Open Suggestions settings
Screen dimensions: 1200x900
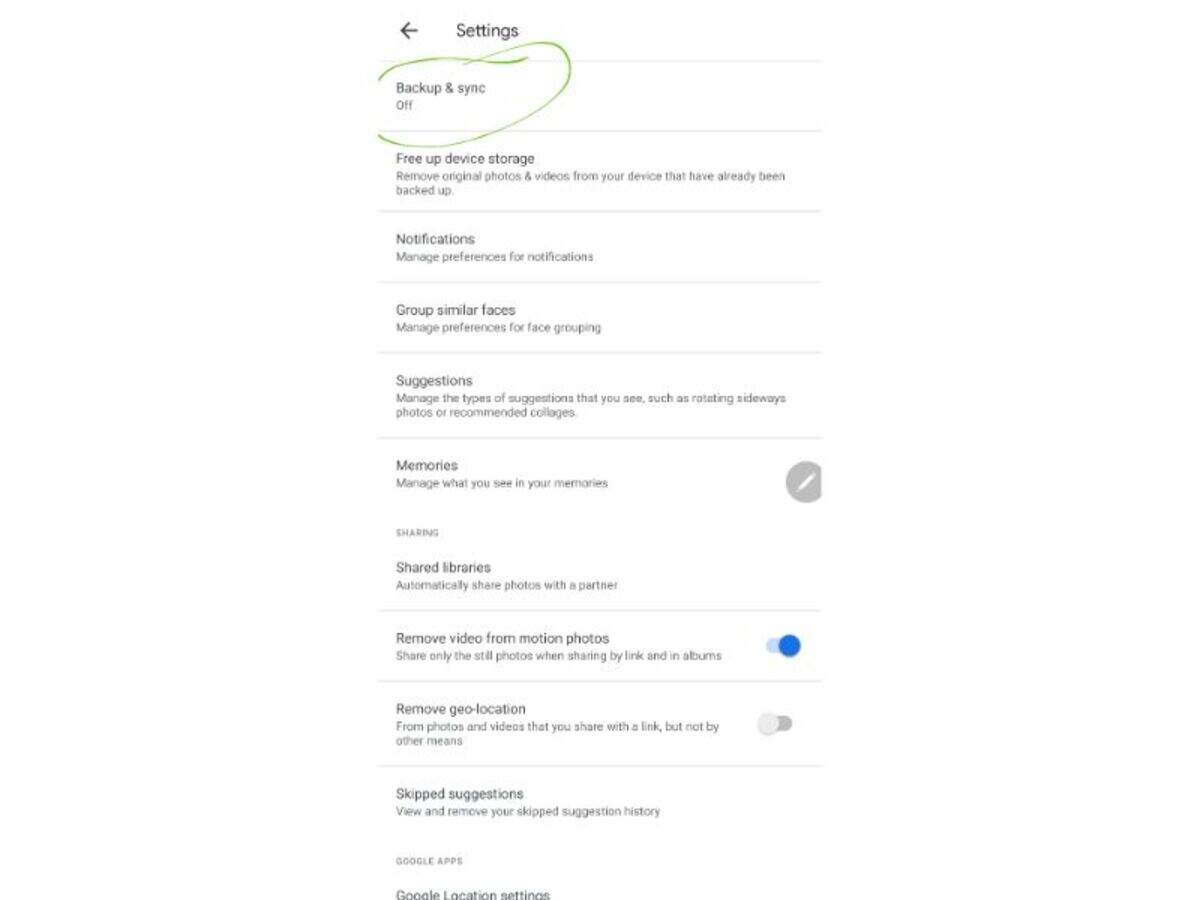click(599, 396)
